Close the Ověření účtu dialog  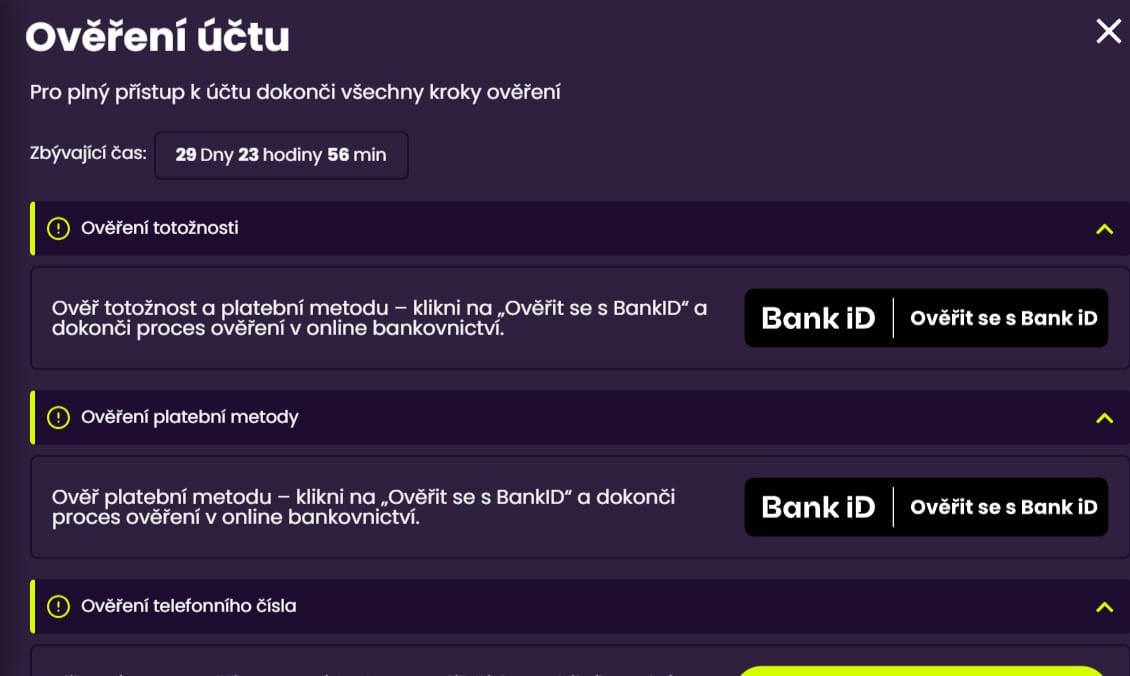tap(1108, 31)
